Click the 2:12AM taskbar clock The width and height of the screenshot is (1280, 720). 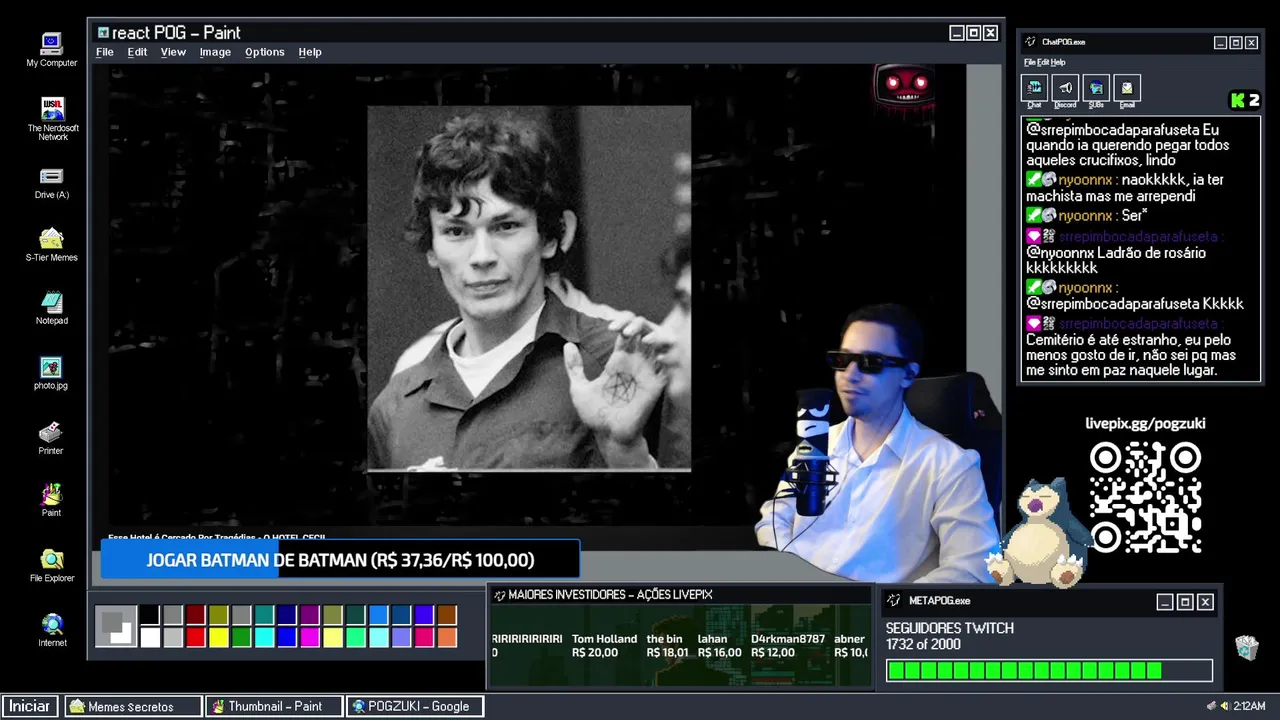1250,706
